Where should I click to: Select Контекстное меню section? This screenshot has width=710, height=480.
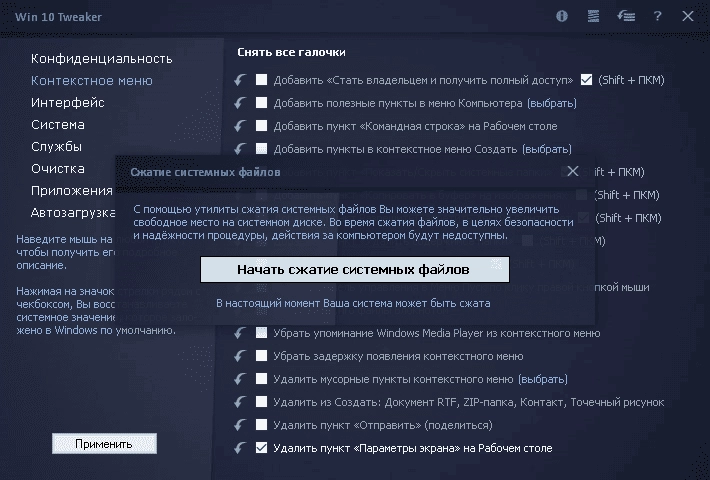pos(91,81)
